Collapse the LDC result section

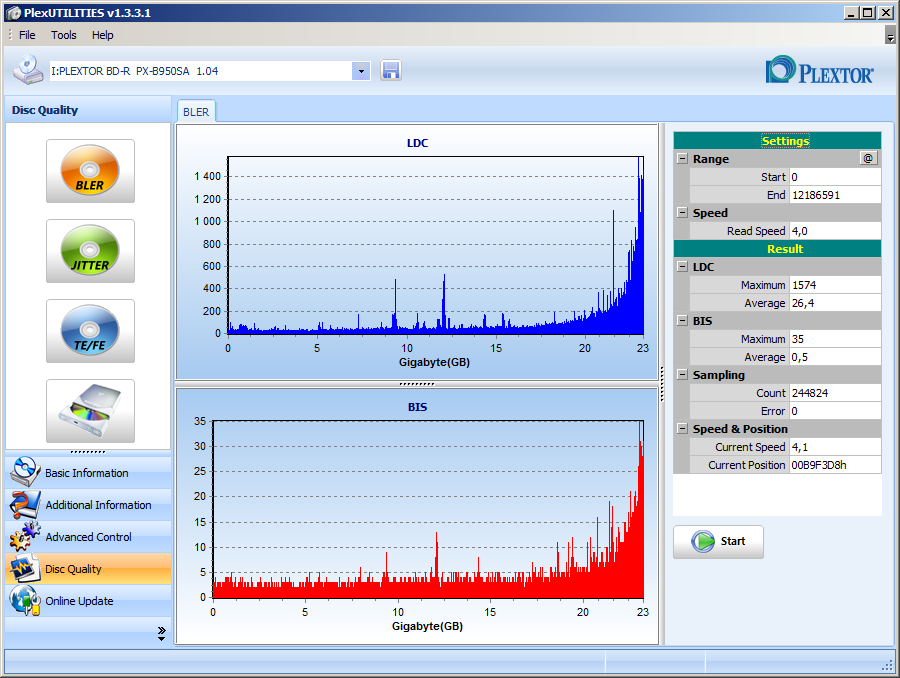point(682,266)
